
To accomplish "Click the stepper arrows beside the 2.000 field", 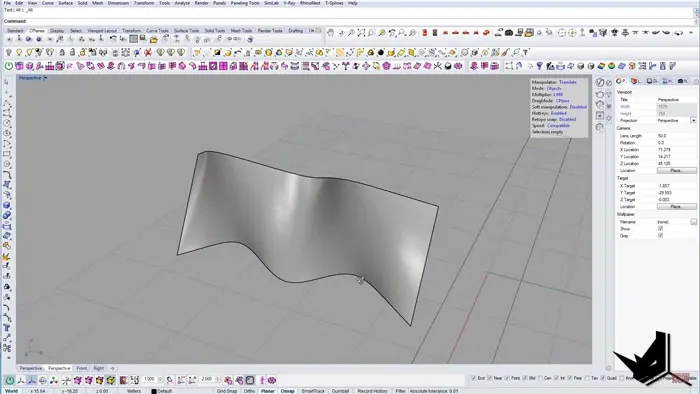I will [x=217, y=379].
